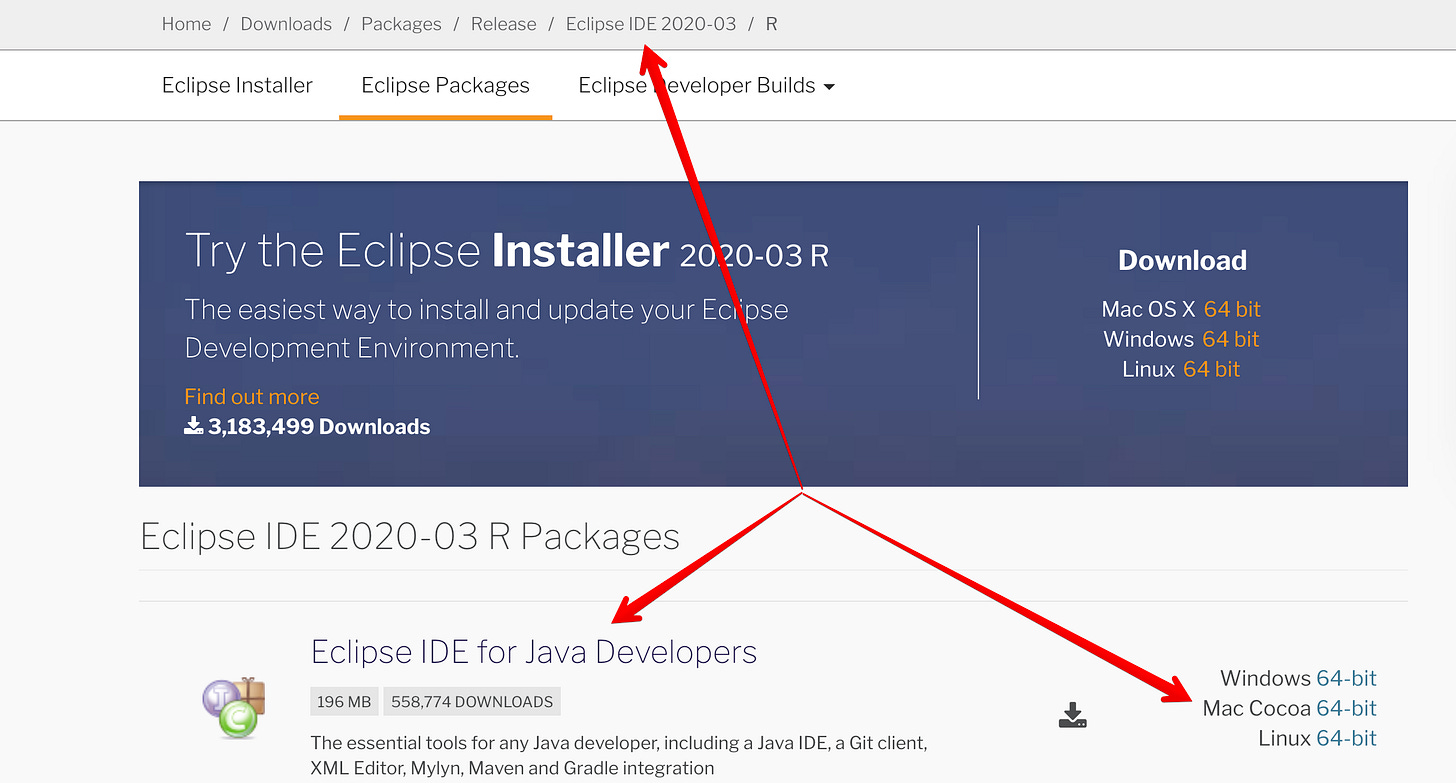Click the 196 MB size badge
Viewport: 1456px width, 783px height.
[x=344, y=702]
